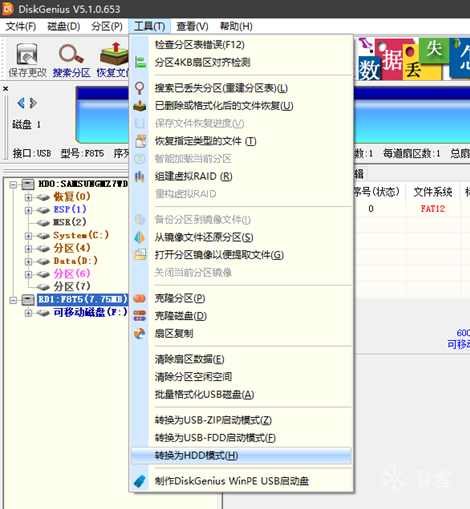Expand the ESP(1) partition node
Screen dimensions: 470x509
(x=28, y=210)
